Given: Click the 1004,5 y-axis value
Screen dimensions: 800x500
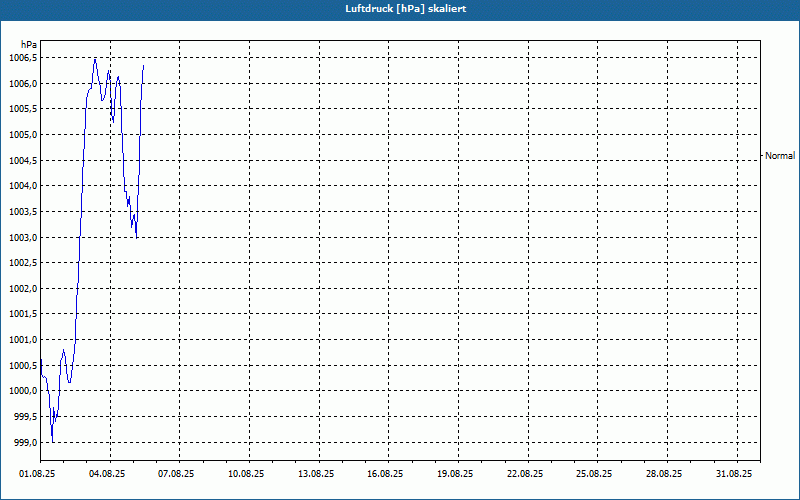Looking at the screenshot, I should point(23,161).
